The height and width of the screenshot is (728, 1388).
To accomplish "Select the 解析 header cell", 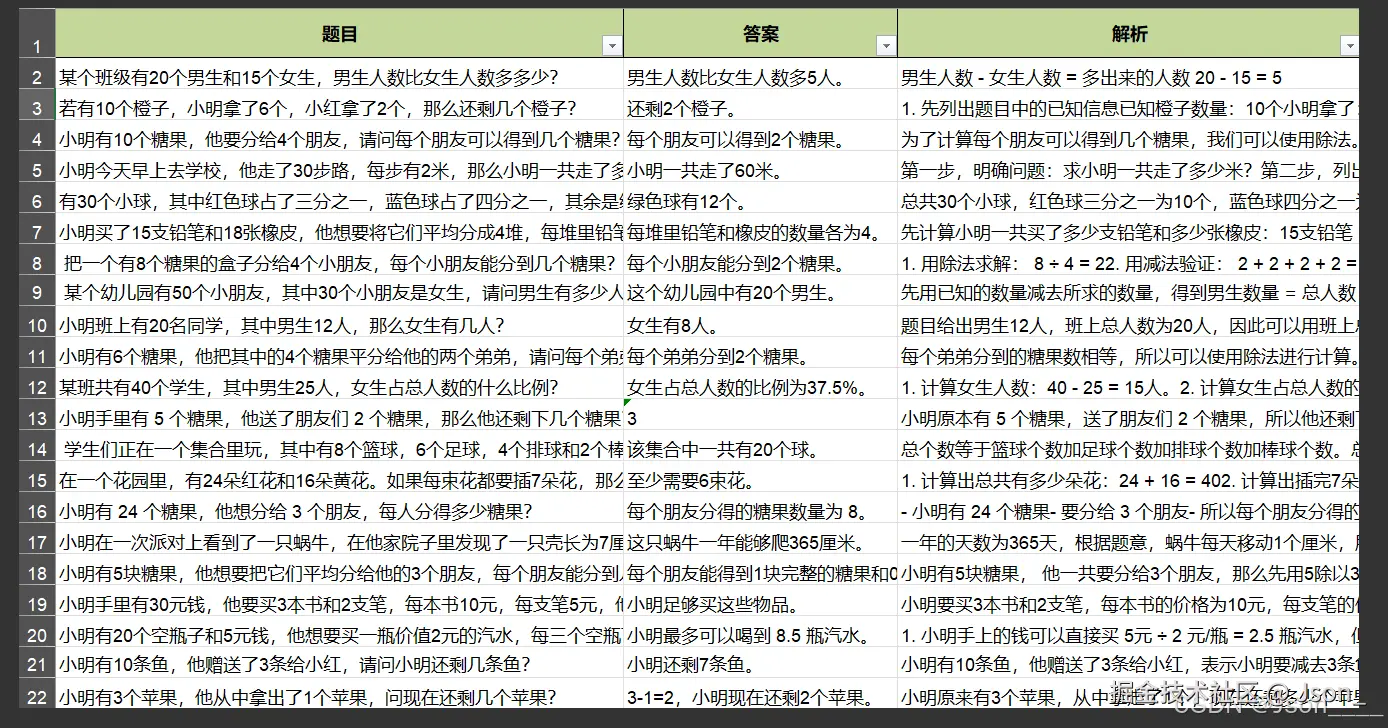I will coord(1129,33).
